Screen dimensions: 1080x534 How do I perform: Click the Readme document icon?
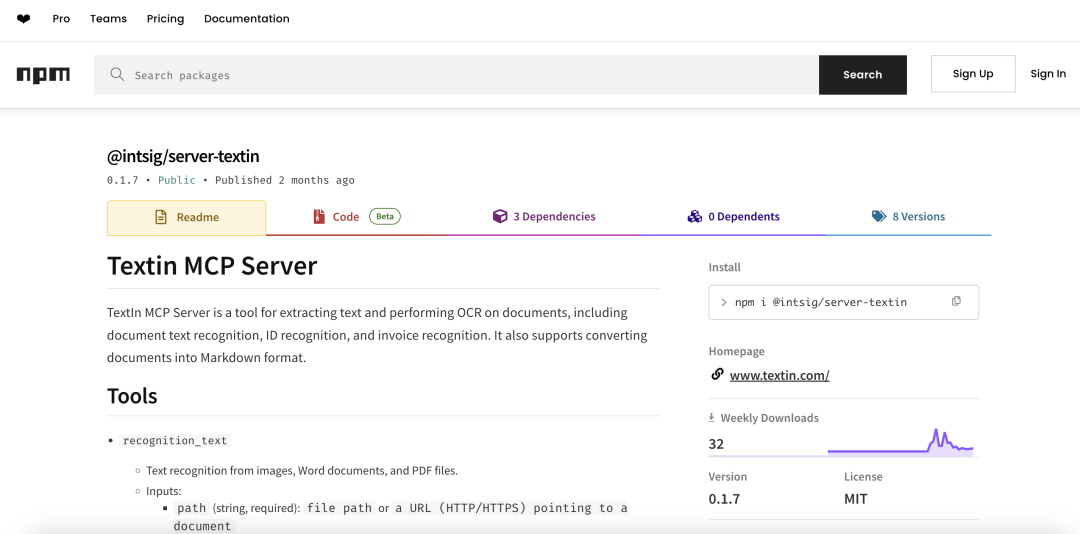click(160, 217)
